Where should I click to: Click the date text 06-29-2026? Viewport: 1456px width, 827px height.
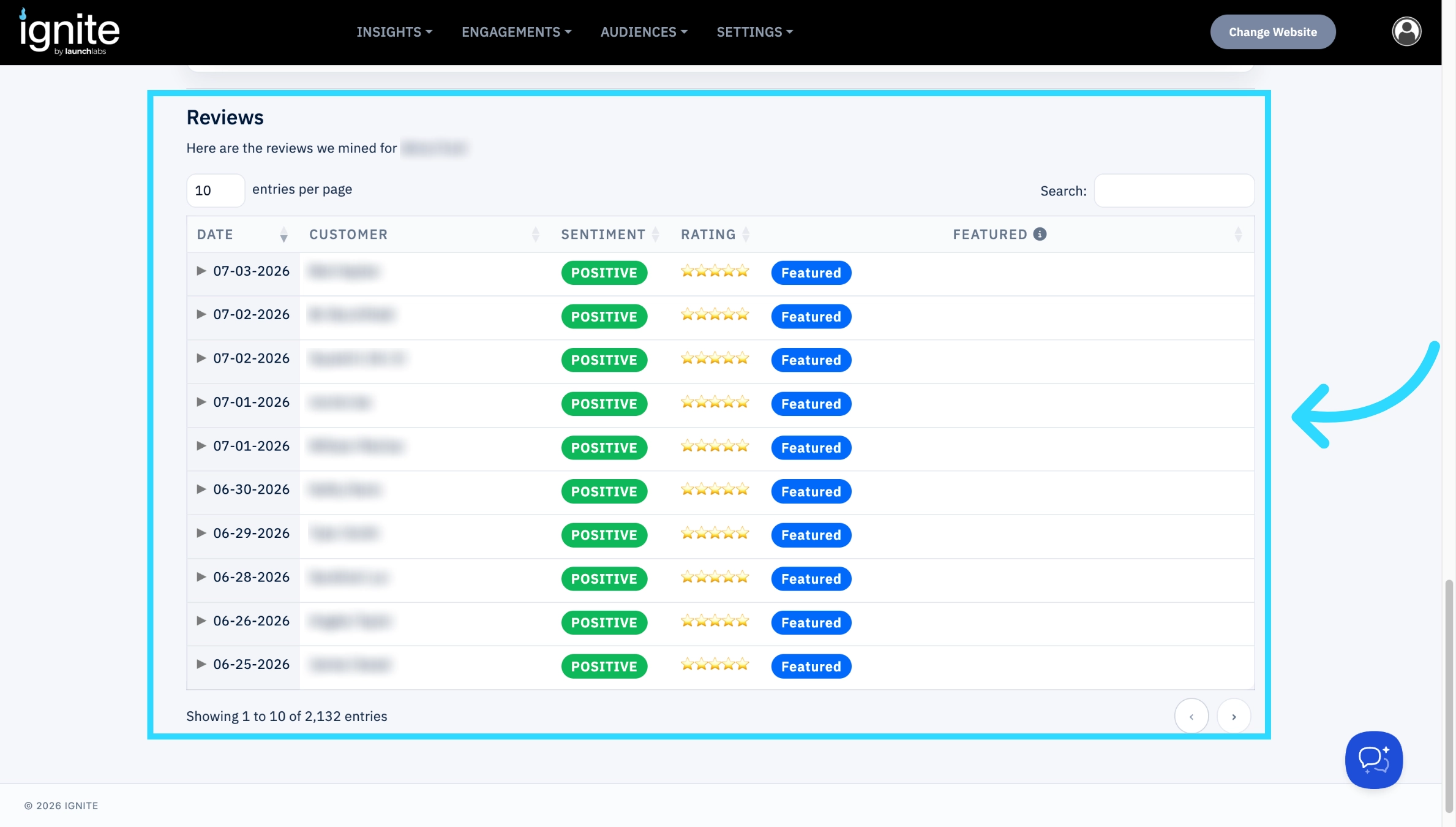[x=251, y=533]
